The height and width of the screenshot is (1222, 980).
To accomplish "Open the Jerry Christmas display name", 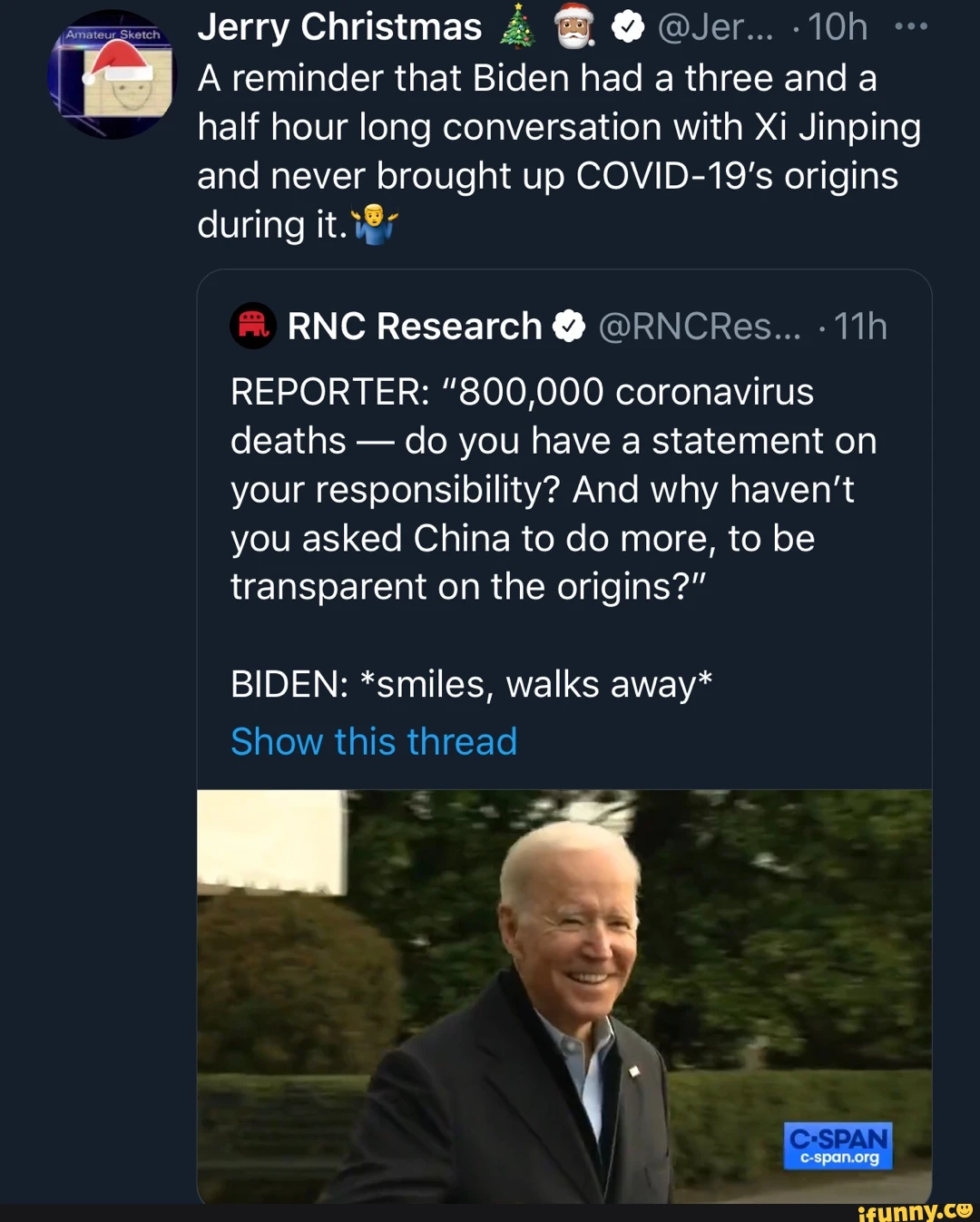I will [339, 27].
